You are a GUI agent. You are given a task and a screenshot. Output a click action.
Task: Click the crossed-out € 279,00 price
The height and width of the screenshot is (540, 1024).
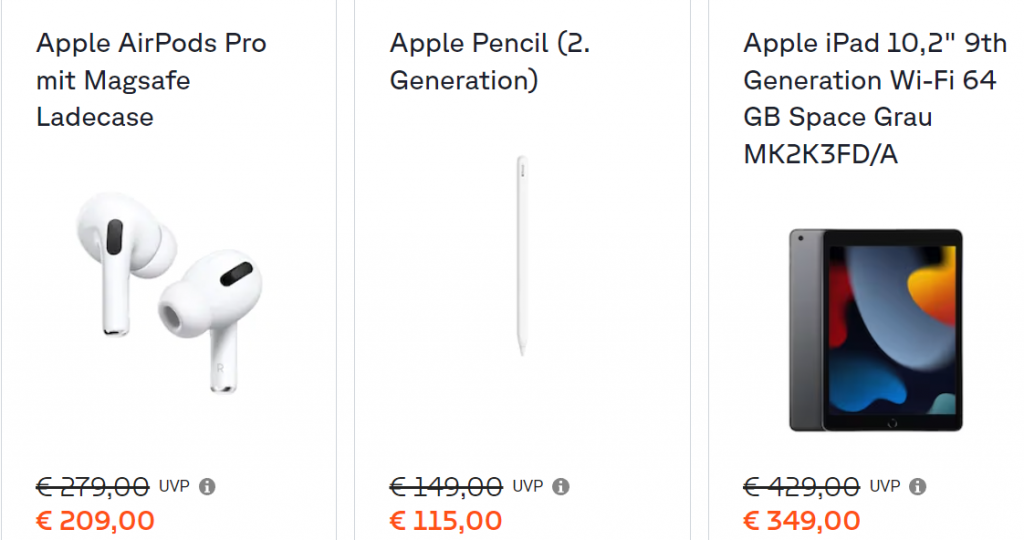[93, 486]
